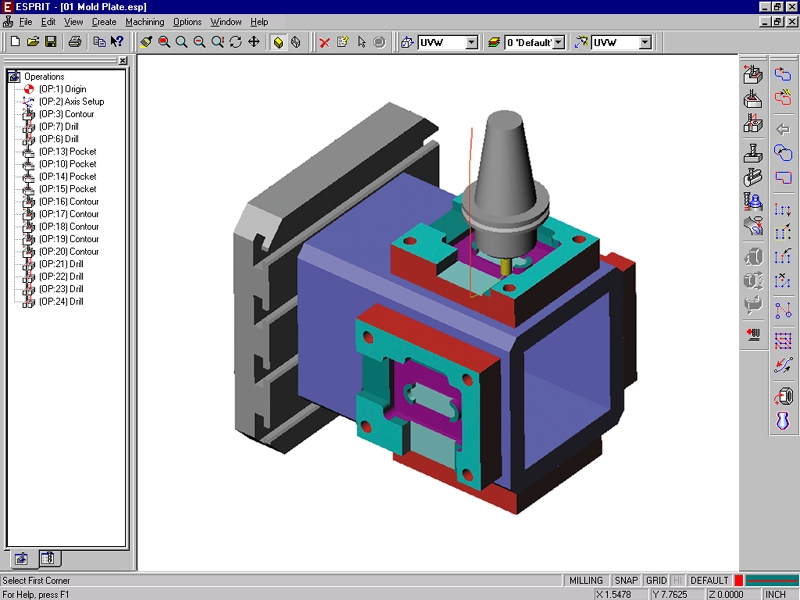Image resolution: width=800 pixels, height=600 pixels.
Task: Open an existing file with folder icon
Action: (32, 42)
